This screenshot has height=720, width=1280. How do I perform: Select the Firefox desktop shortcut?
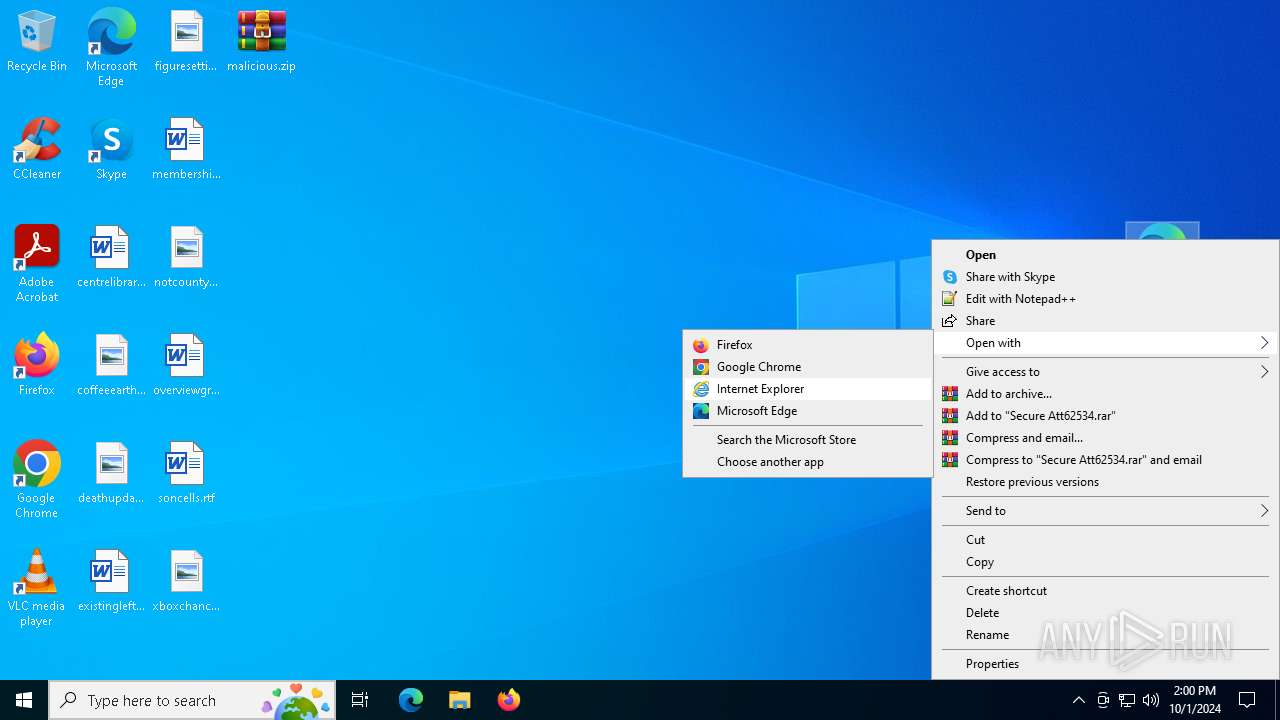(37, 366)
